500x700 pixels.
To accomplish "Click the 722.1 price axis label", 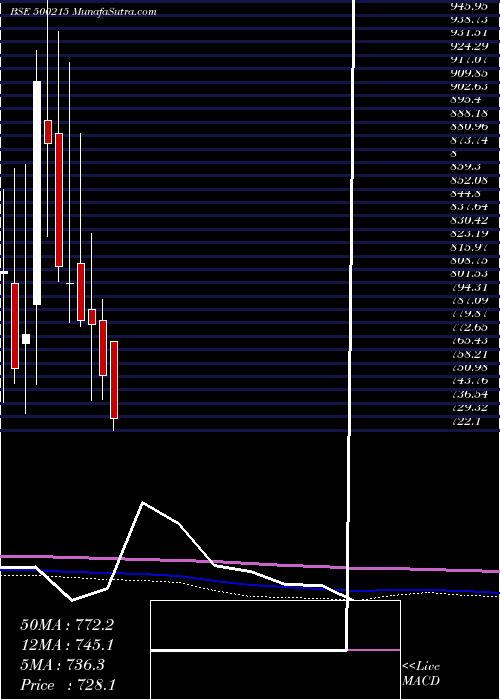I will 466,421.
